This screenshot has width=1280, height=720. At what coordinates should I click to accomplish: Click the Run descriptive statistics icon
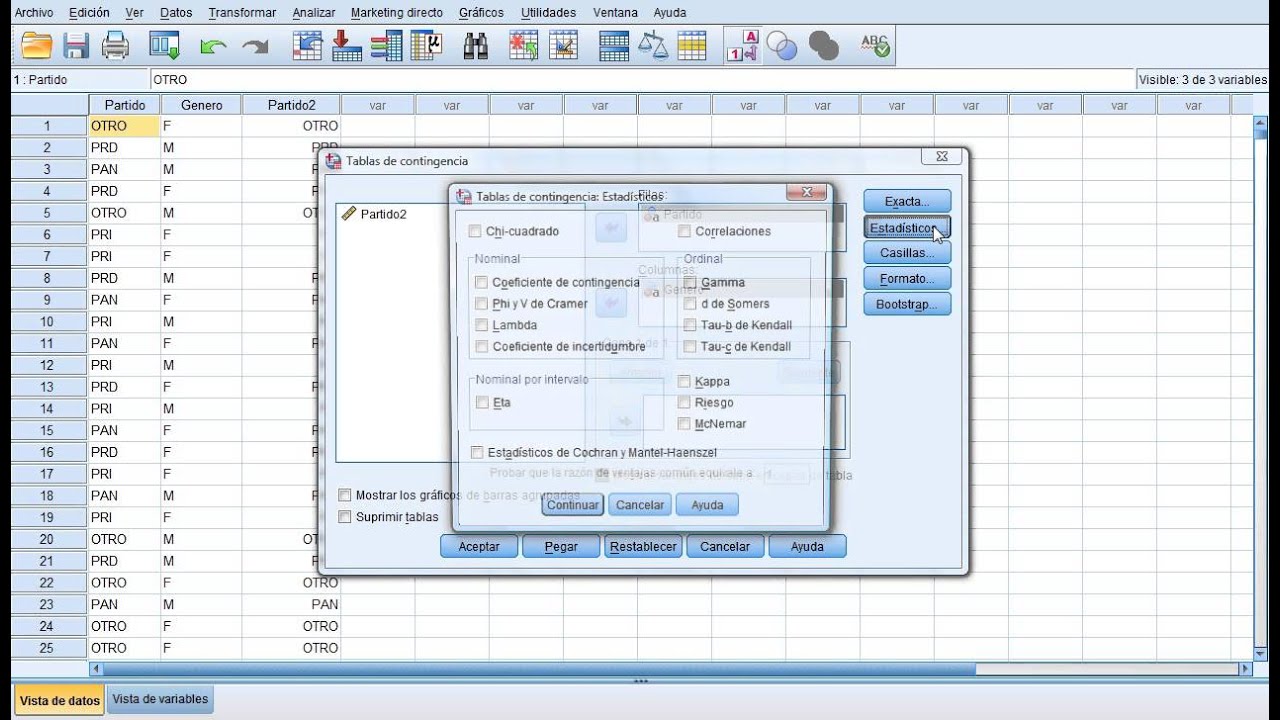(426, 46)
